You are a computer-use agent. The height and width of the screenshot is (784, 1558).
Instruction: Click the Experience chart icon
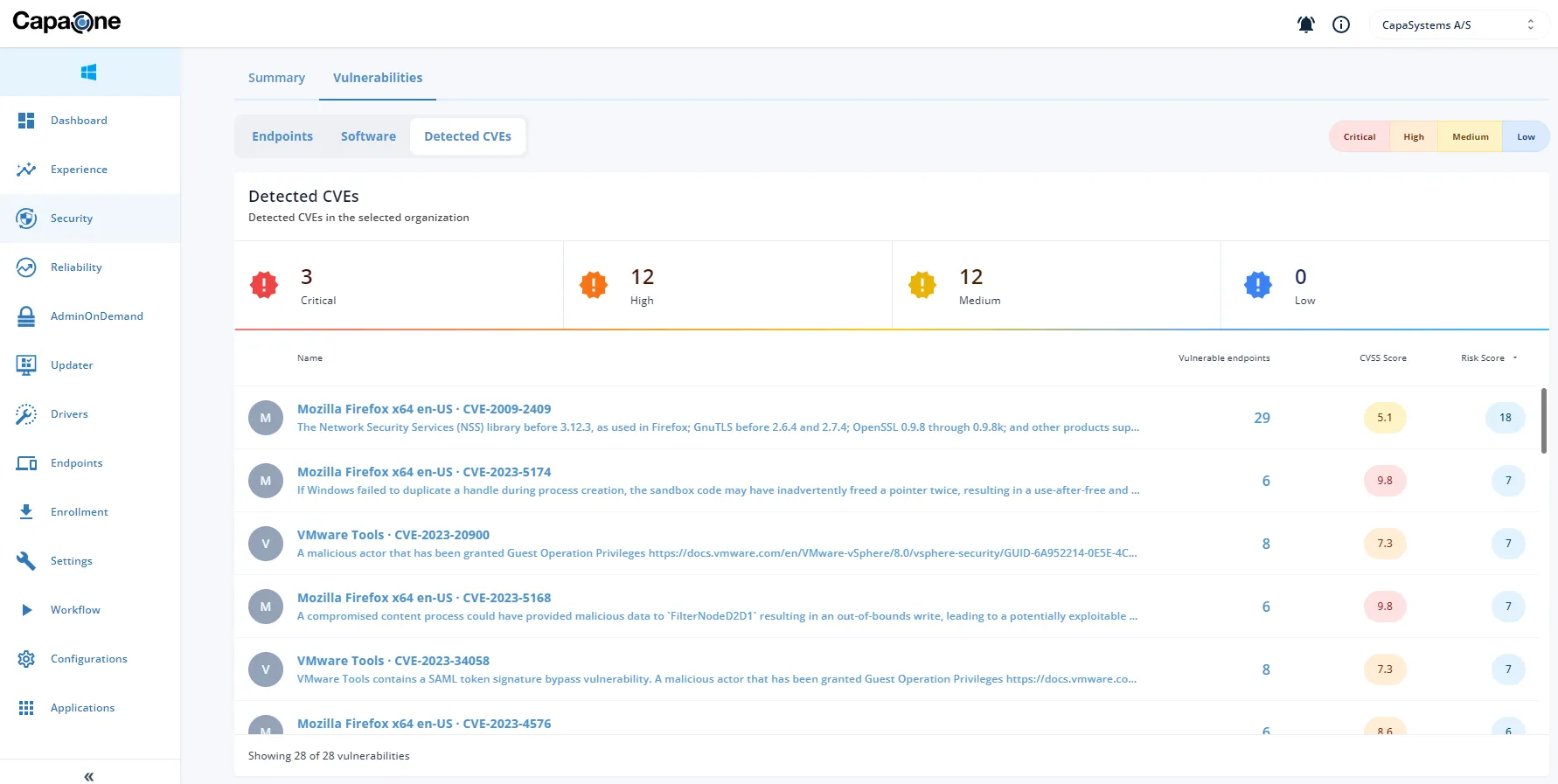[26, 170]
